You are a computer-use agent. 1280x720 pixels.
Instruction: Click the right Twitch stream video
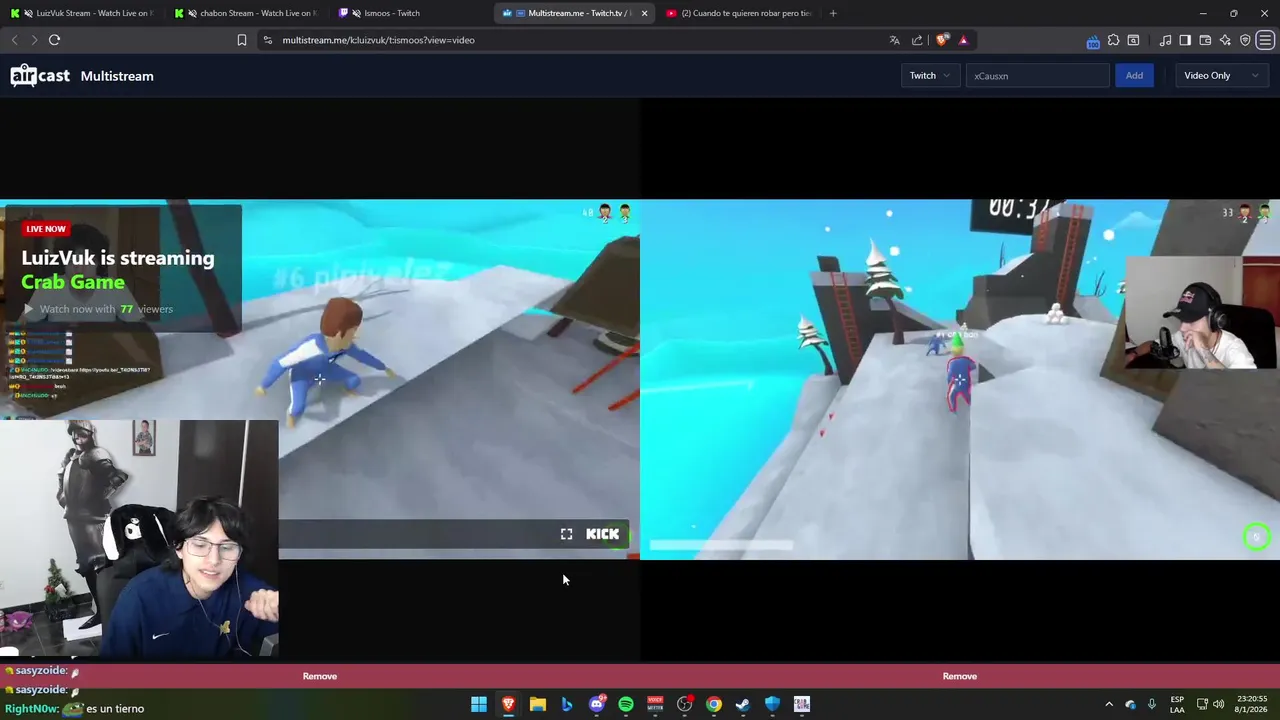(960, 380)
